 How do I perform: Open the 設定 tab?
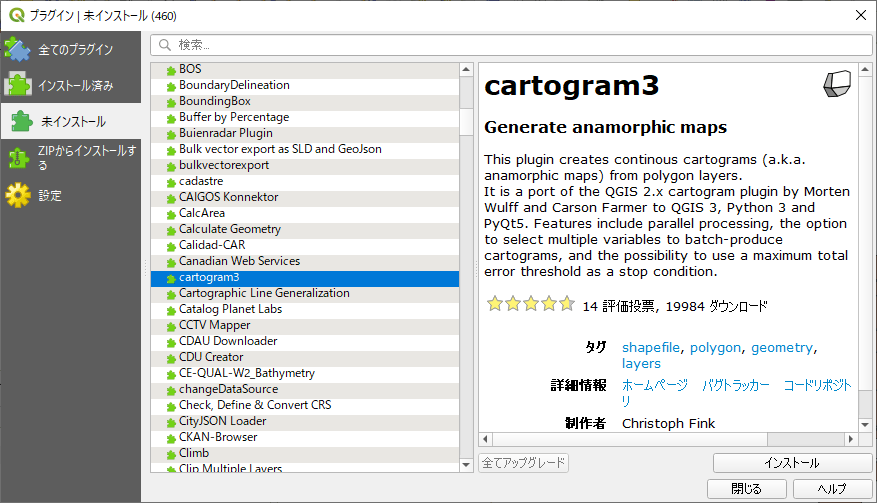pos(70,195)
